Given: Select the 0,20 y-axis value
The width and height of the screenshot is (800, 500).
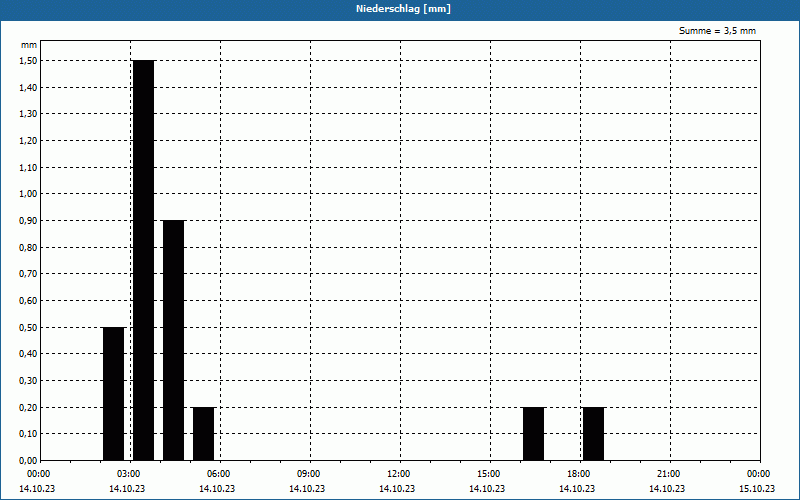Looking at the screenshot, I should pyautogui.click(x=28, y=407).
